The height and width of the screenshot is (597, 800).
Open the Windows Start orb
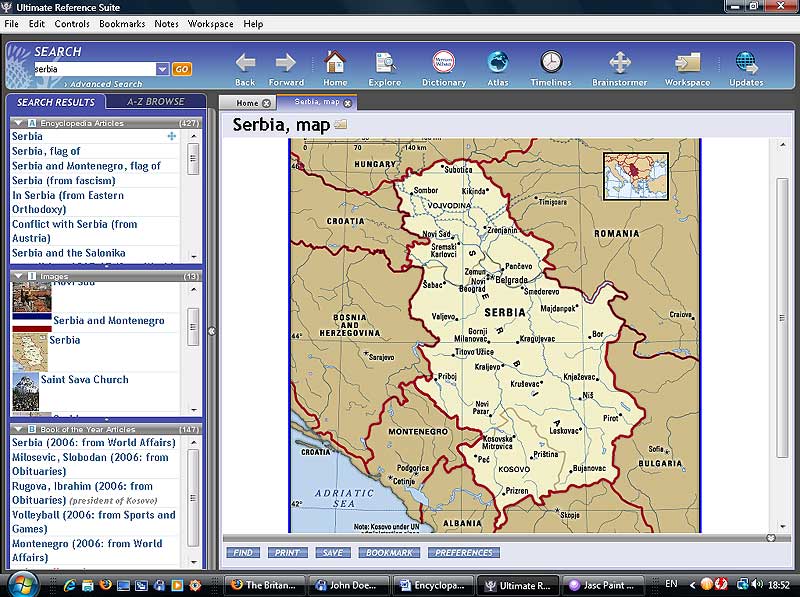click(x=23, y=584)
